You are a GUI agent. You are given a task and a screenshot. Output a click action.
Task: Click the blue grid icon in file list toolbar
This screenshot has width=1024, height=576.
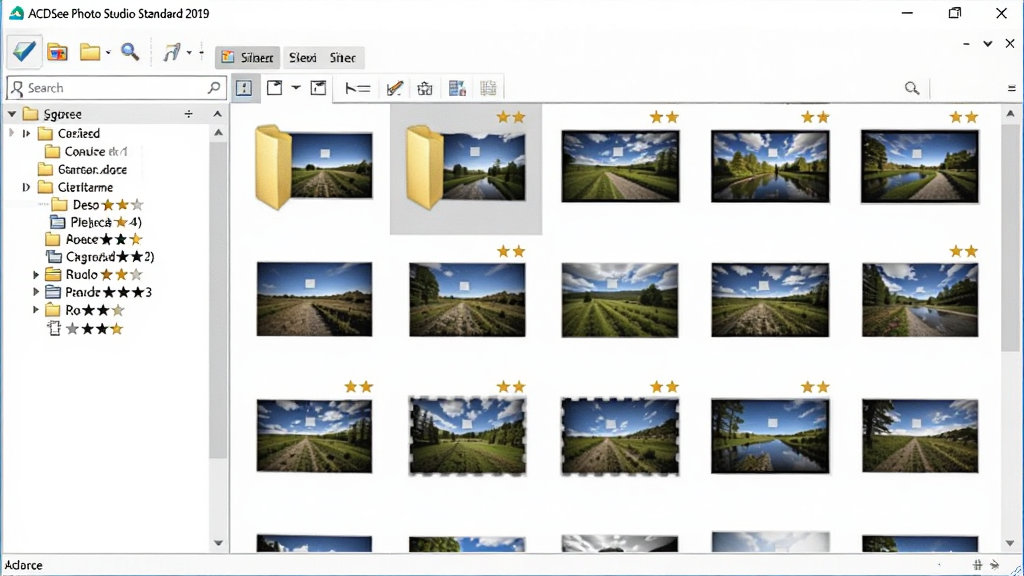tap(457, 88)
